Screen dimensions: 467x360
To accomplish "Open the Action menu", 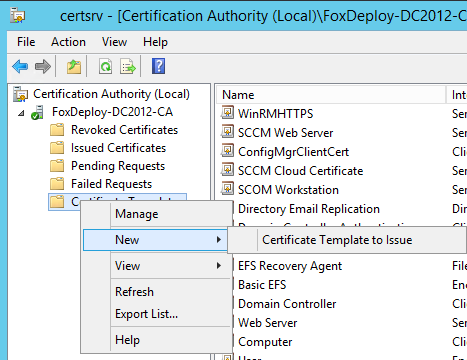I will pos(68,42).
